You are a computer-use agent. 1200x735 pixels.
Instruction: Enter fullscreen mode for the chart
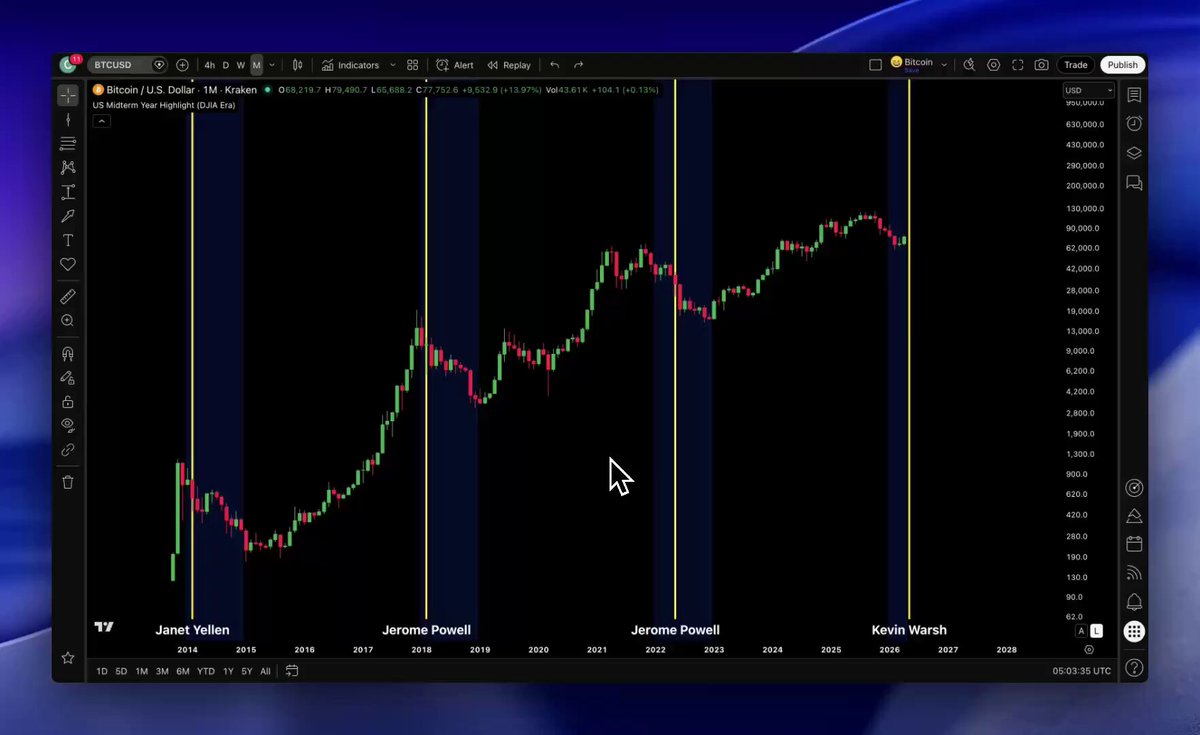[x=1018, y=65]
